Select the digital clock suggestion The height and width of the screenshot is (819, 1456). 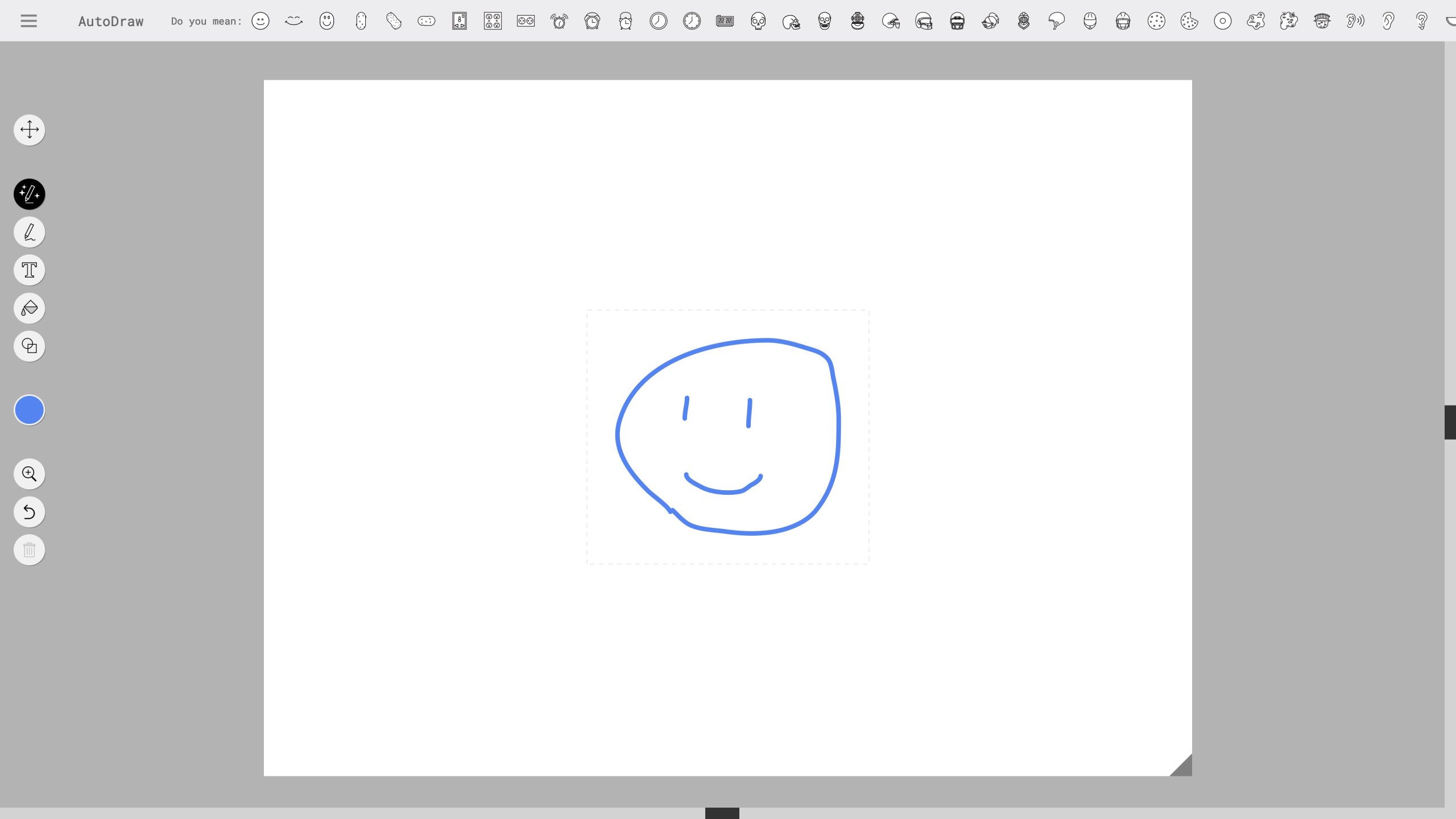tap(725, 21)
